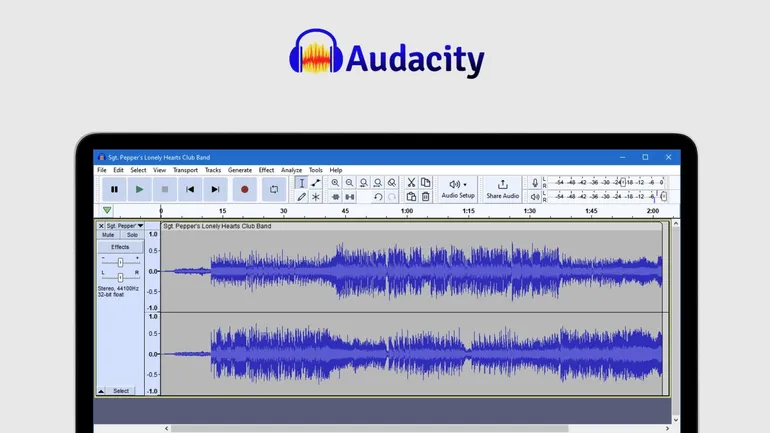The height and width of the screenshot is (433, 770).
Task: Click the microphone record meter icon
Action: [535, 183]
